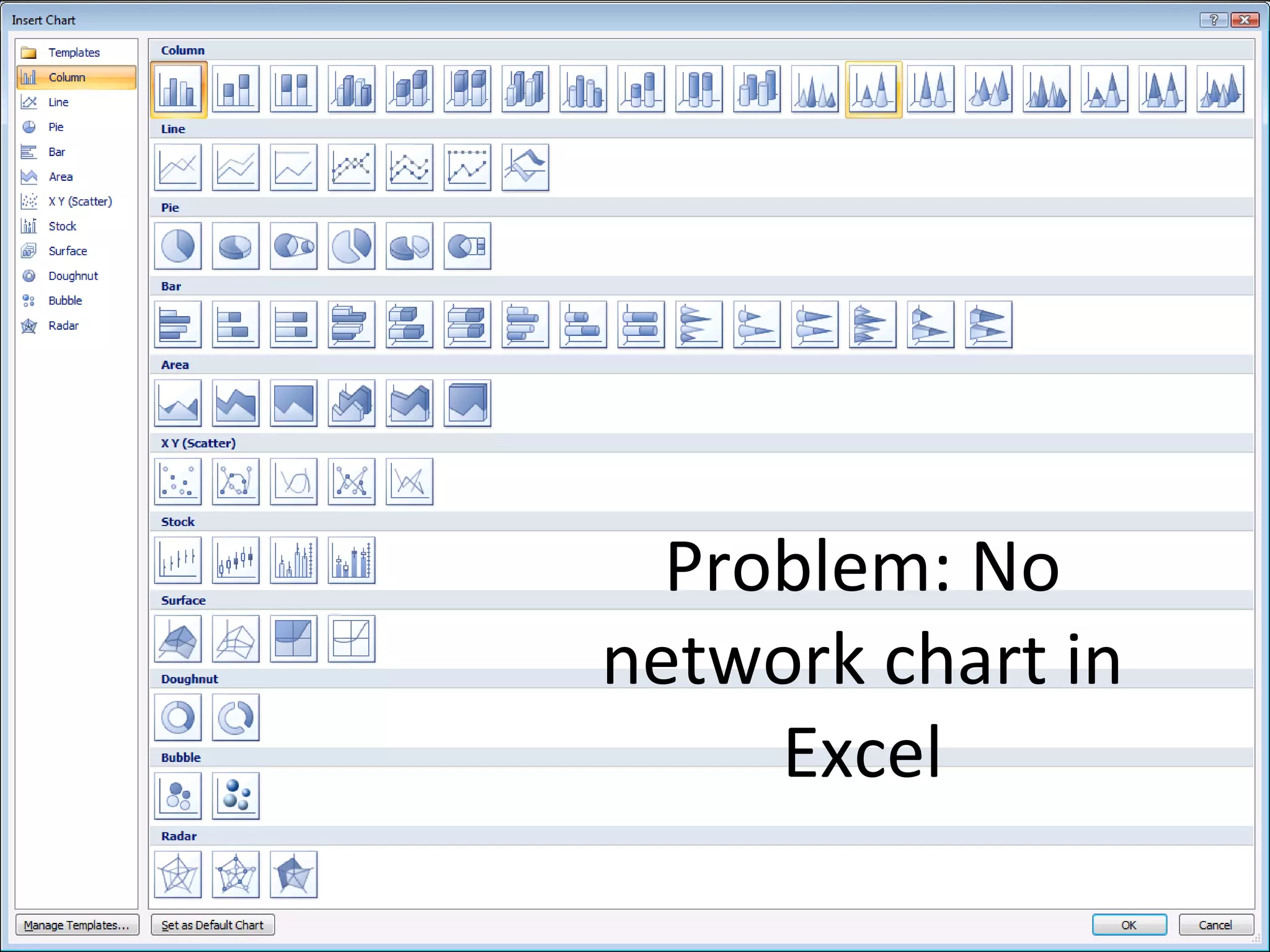Select the 3-D Surface chart thumbnail

coord(178,639)
